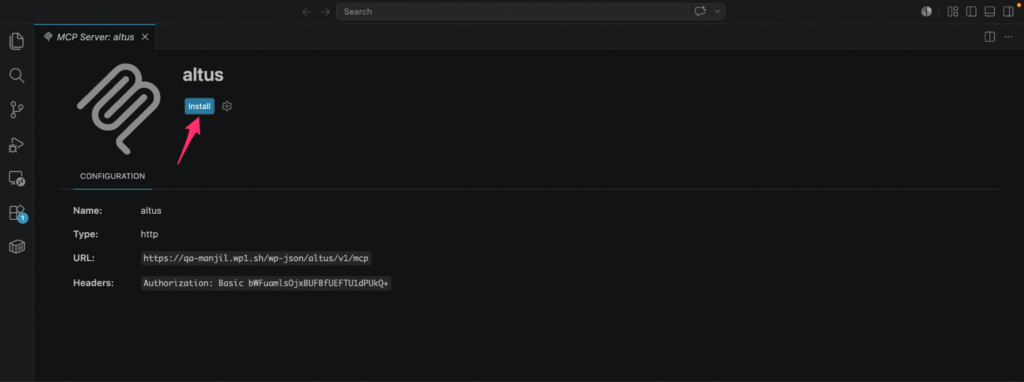Close the MCP Server: altus tab

[145, 37]
